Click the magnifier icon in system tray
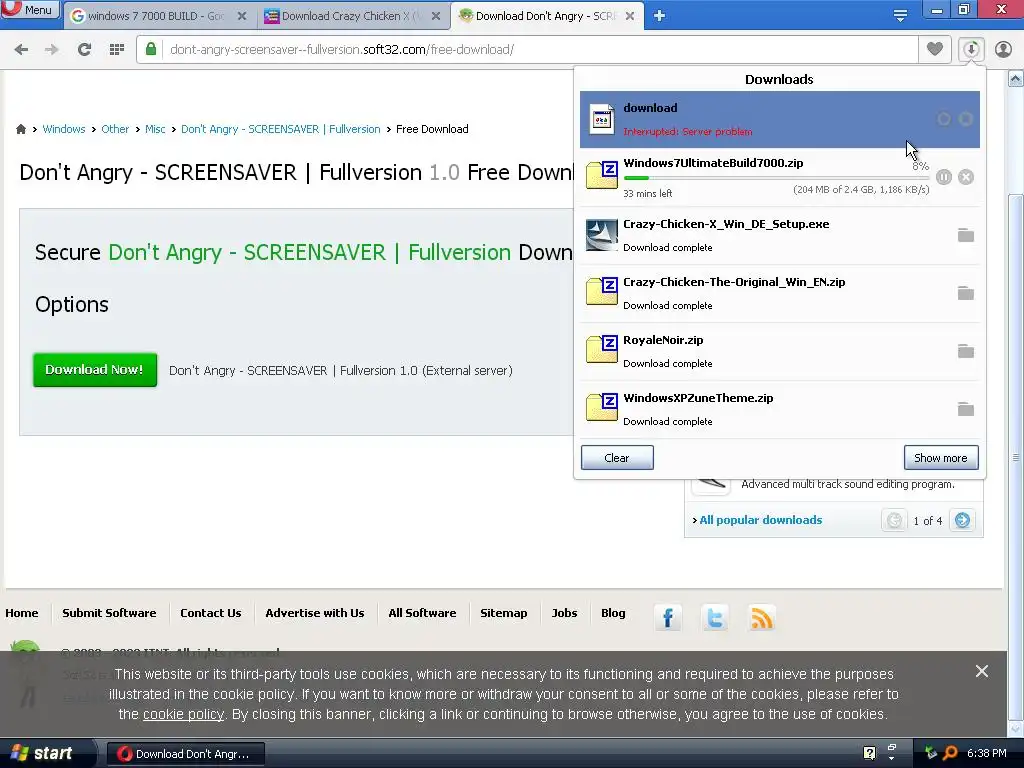Viewport: 1024px width, 768px height. click(950, 753)
